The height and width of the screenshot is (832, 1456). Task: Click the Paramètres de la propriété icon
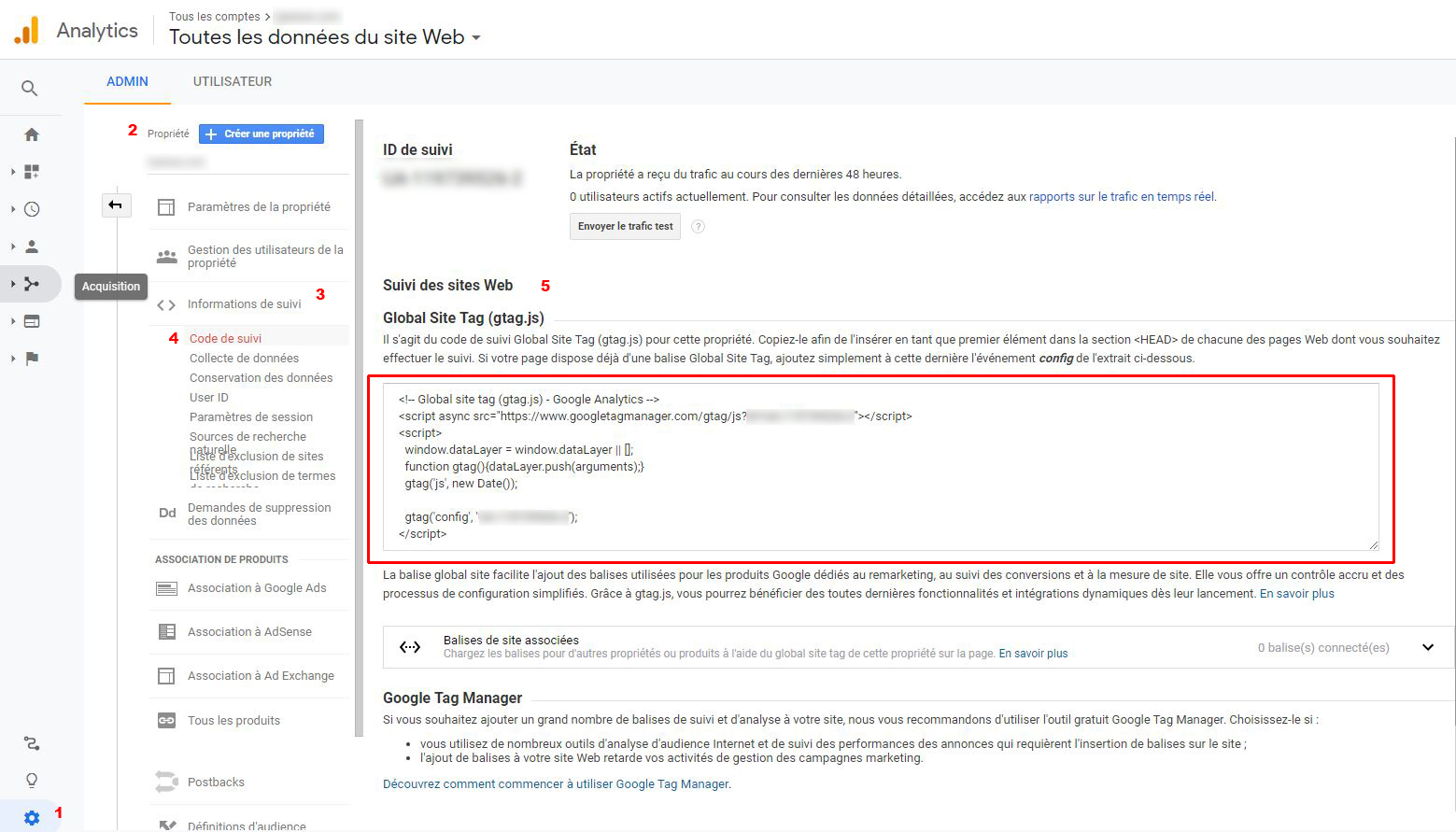point(166,207)
